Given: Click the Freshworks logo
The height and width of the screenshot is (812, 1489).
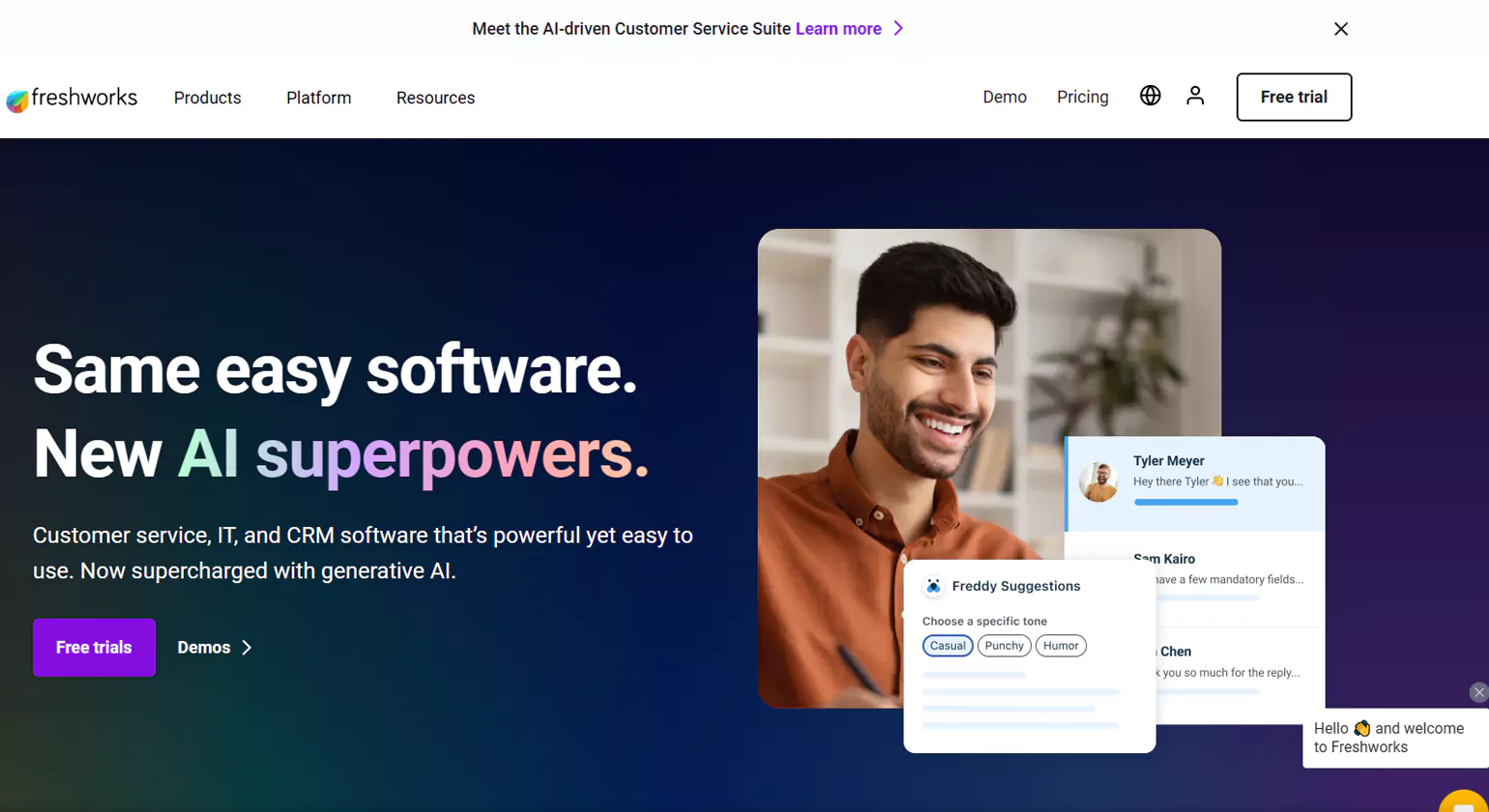Looking at the screenshot, I should (72, 98).
